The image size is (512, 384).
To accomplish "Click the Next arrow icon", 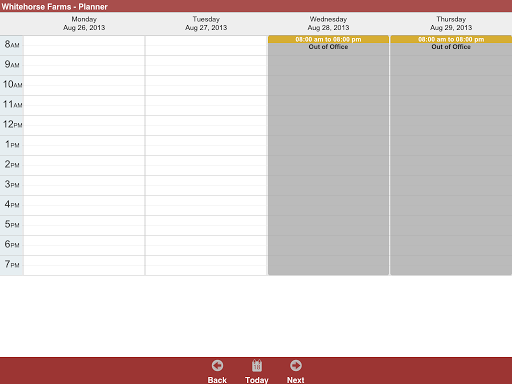I will tap(296, 366).
